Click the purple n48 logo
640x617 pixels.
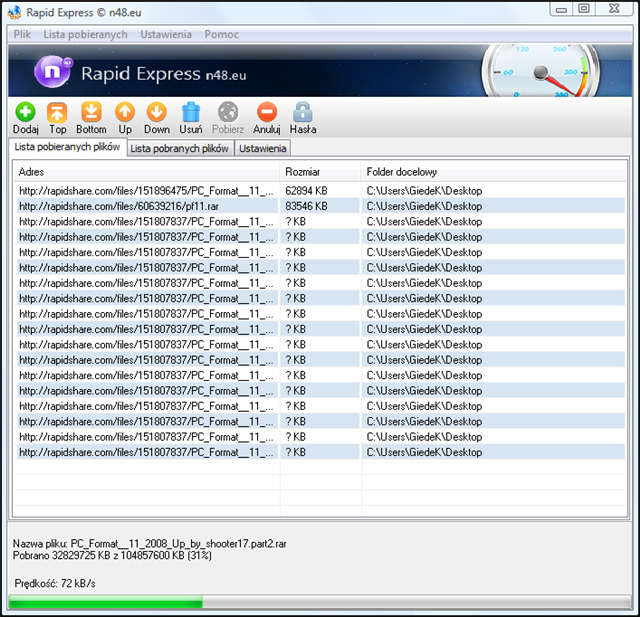click(x=53, y=71)
